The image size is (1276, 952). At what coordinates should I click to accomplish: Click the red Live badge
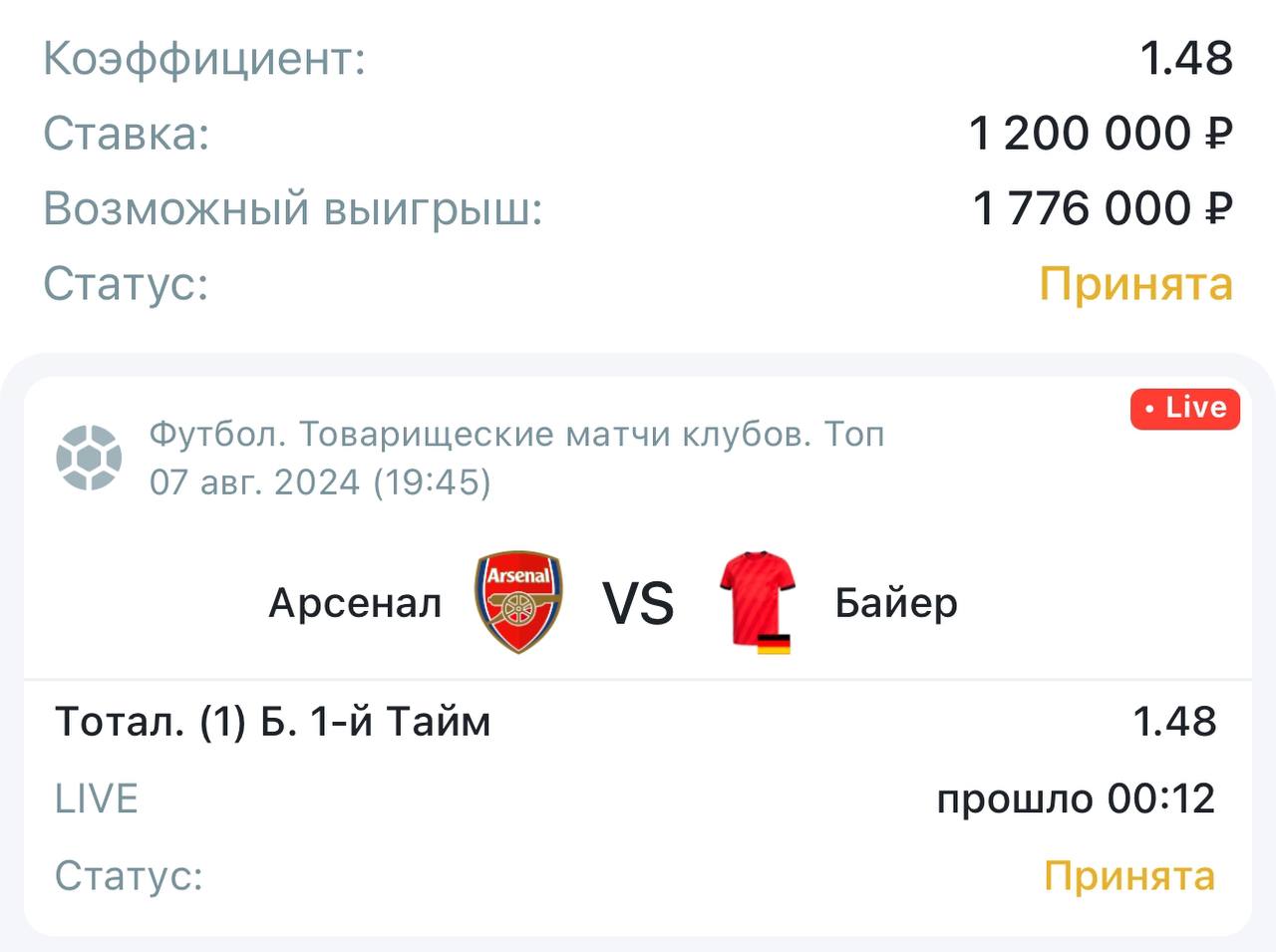tap(1184, 409)
